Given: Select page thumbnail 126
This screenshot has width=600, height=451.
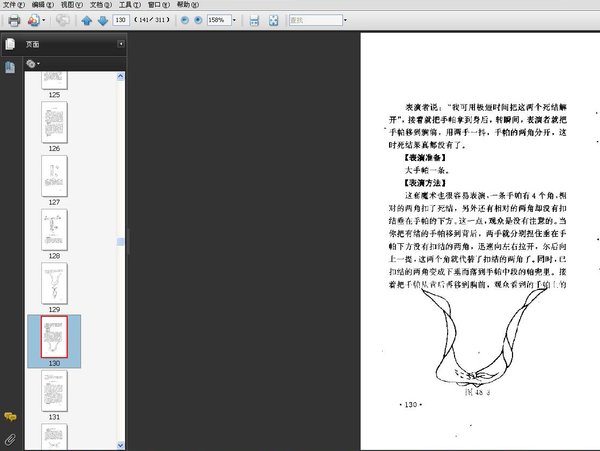Looking at the screenshot, I should click(x=54, y=122).
